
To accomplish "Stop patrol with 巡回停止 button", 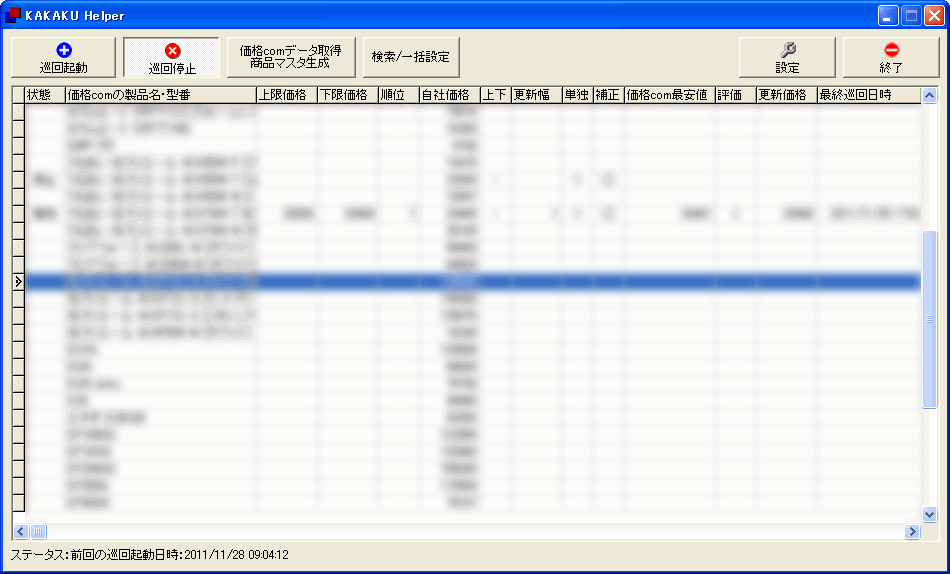I will click(x=172, y=58).
